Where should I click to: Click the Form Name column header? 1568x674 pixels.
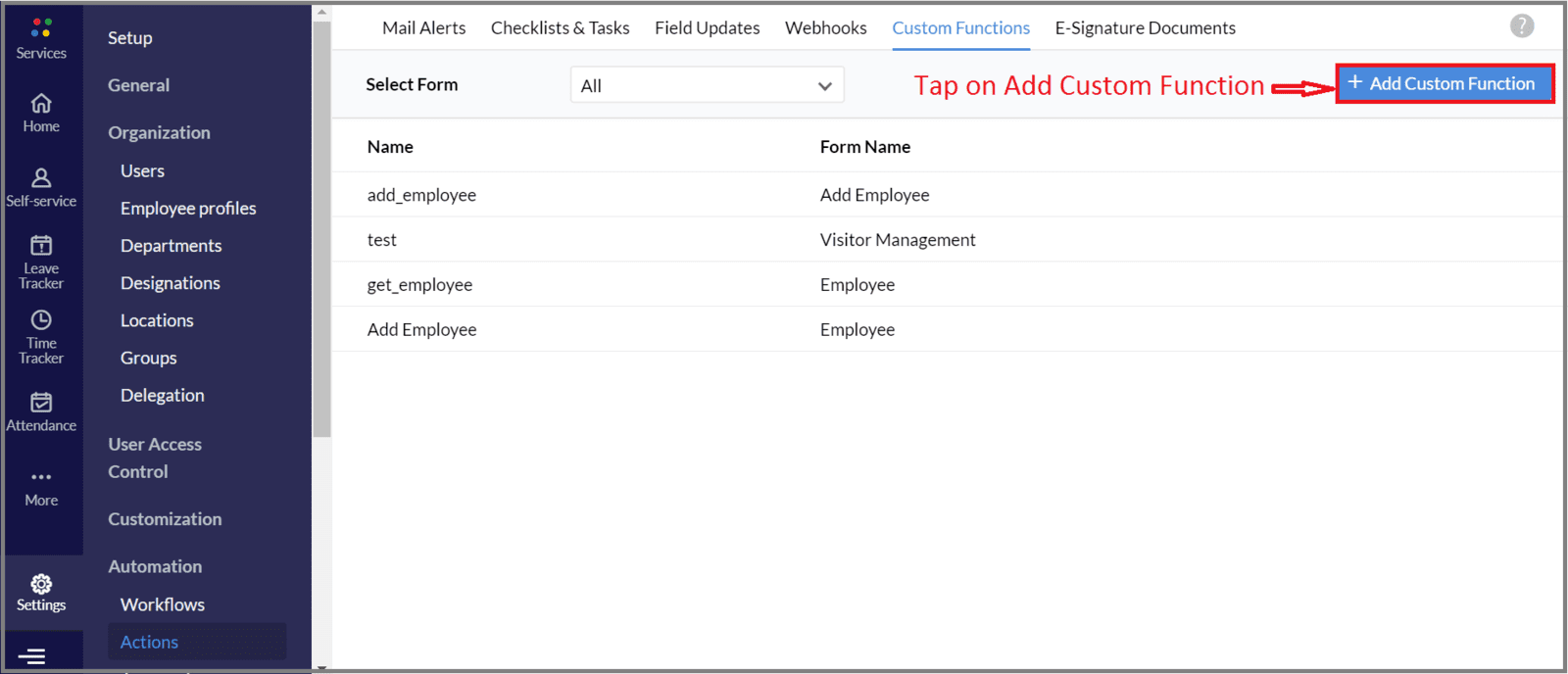click(x=865, y=147)
